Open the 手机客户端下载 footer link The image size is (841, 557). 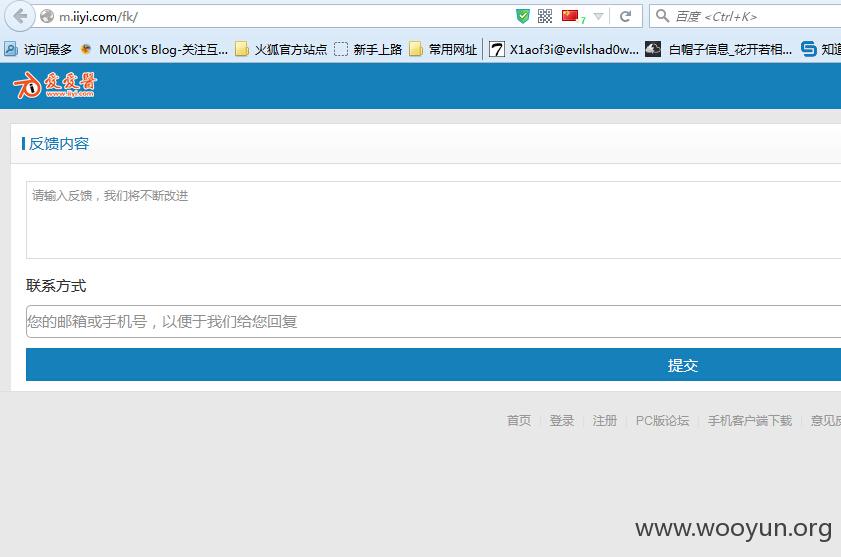click(750, 421)
